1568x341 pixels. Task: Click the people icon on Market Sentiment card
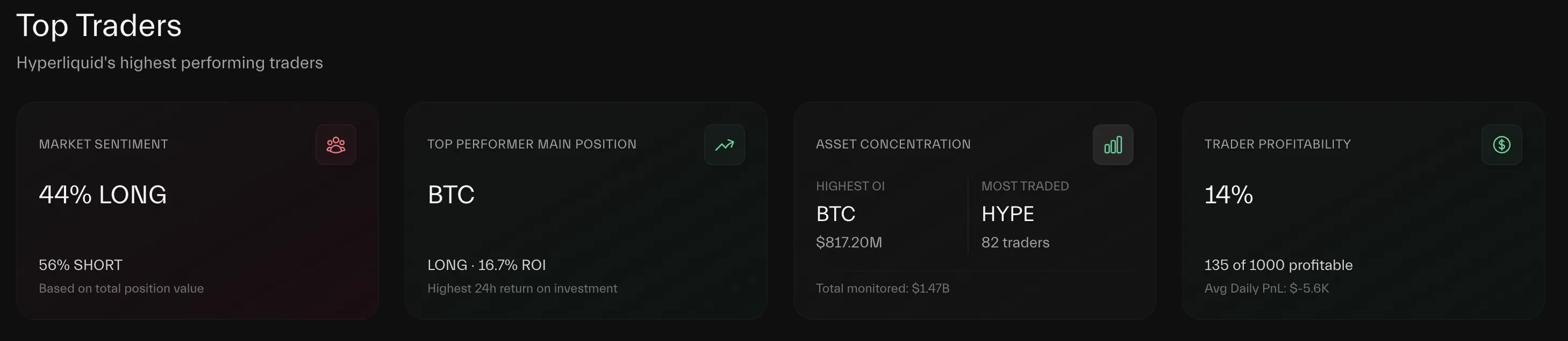coord(336,145)
